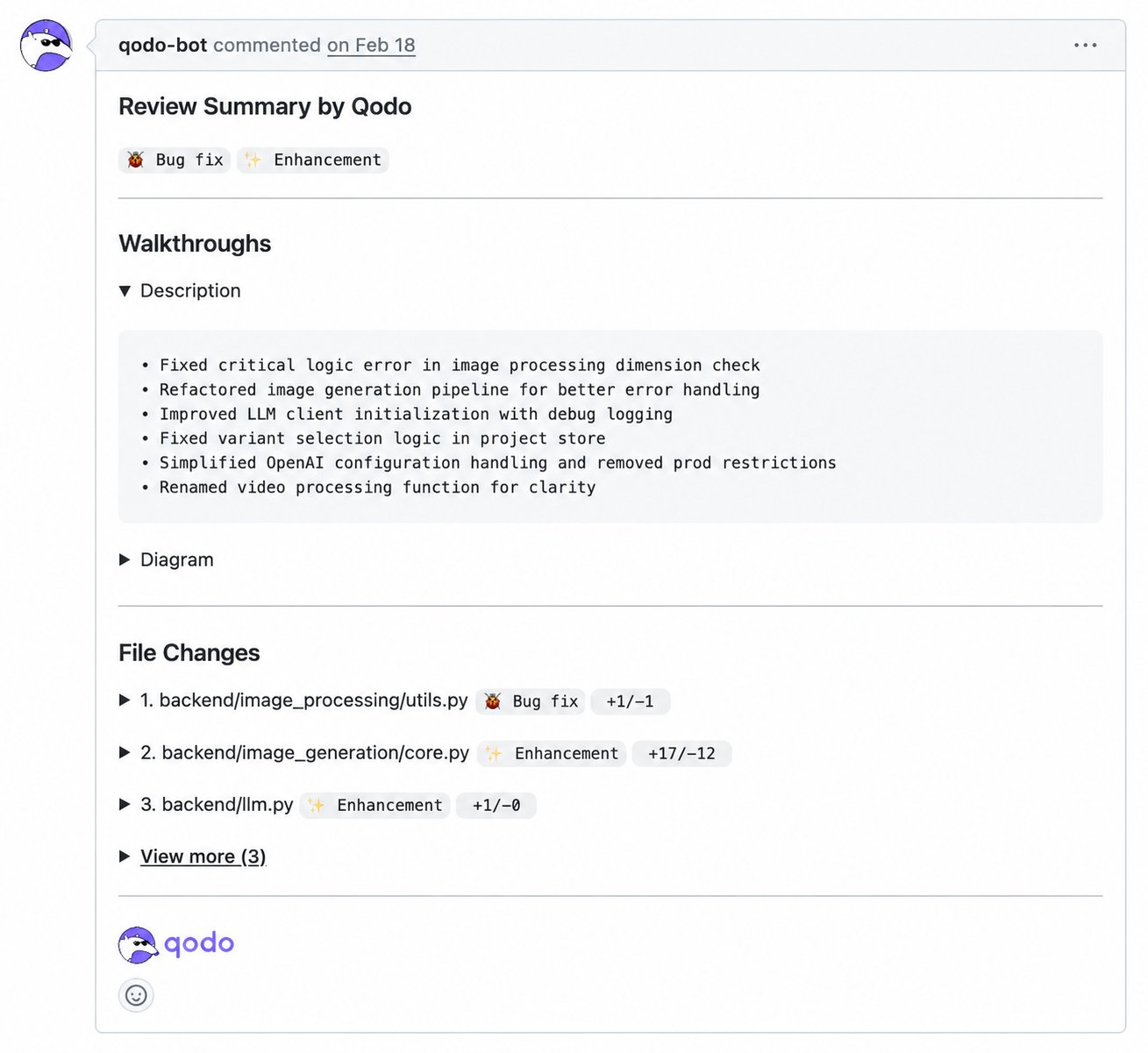Select the 'Enhancement' tag next to llm.py
This screenshot has height=1053, width=1148.
pos(375,805)
